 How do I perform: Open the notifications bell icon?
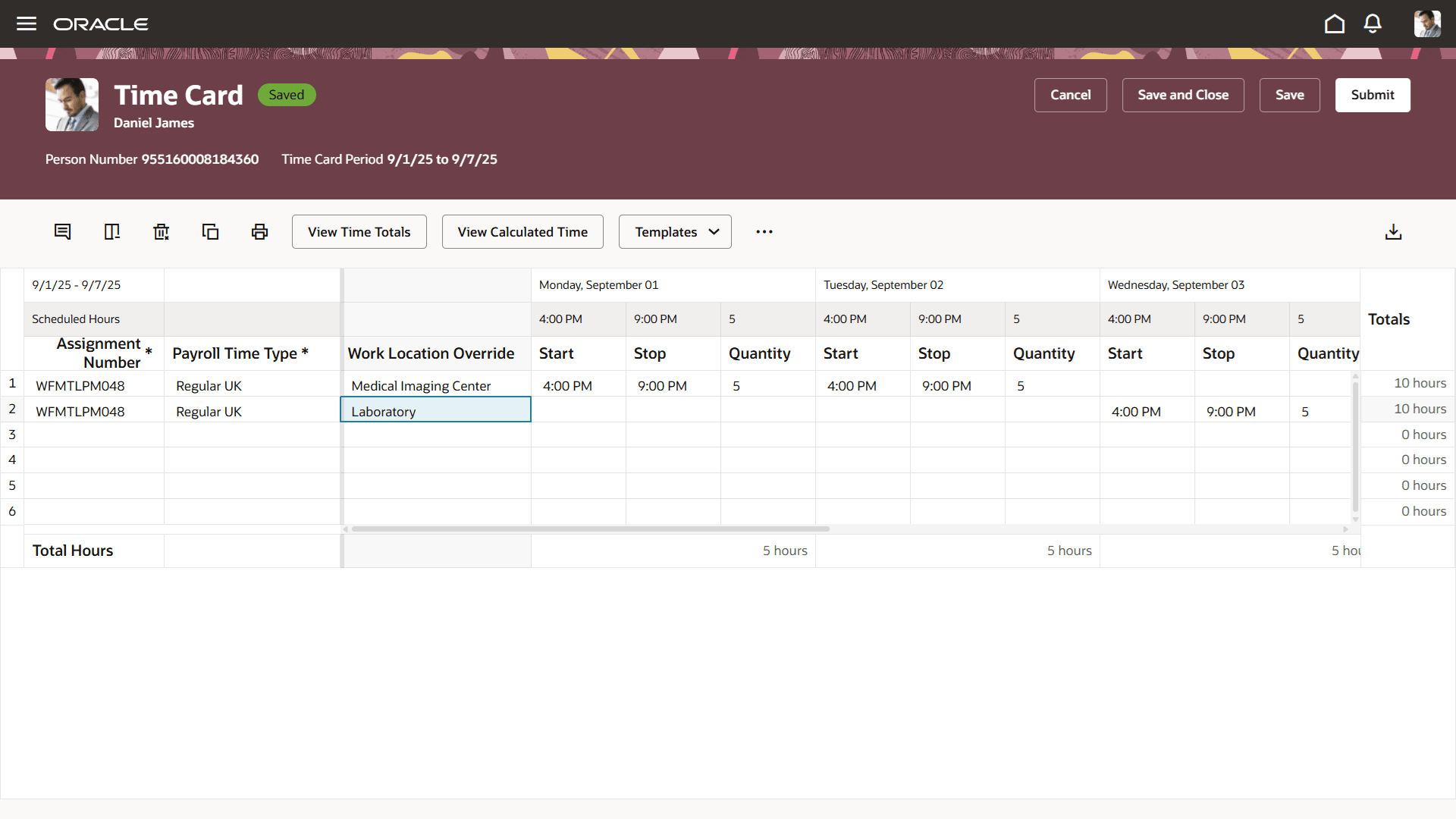[1373, 24]
